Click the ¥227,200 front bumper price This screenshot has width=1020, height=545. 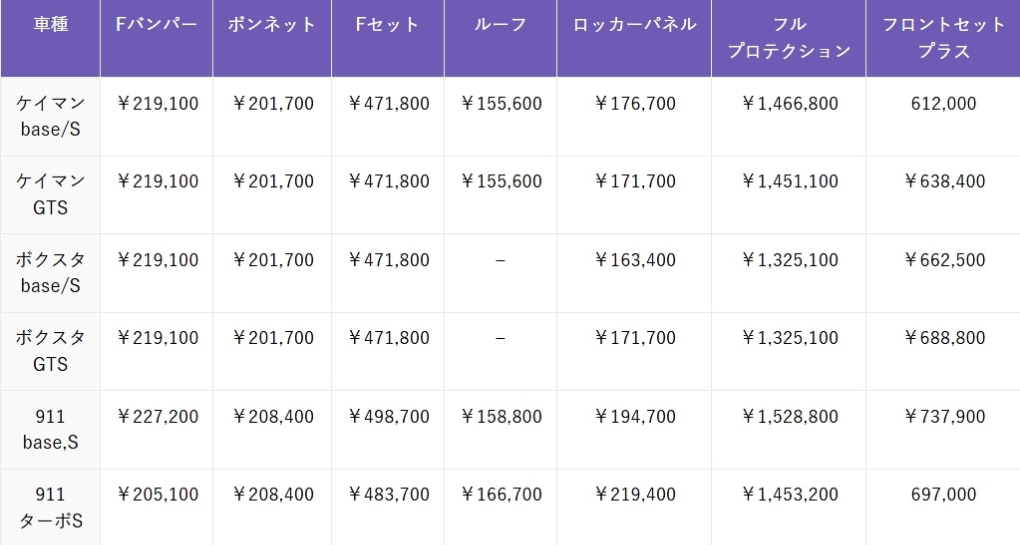click(157, 416)
